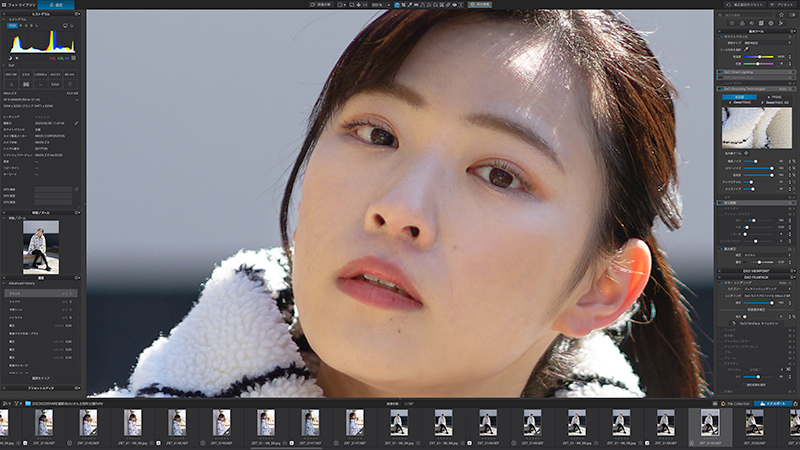Click the correction search field
This screenshot has height=450, width=800.
tap(745, 15)
